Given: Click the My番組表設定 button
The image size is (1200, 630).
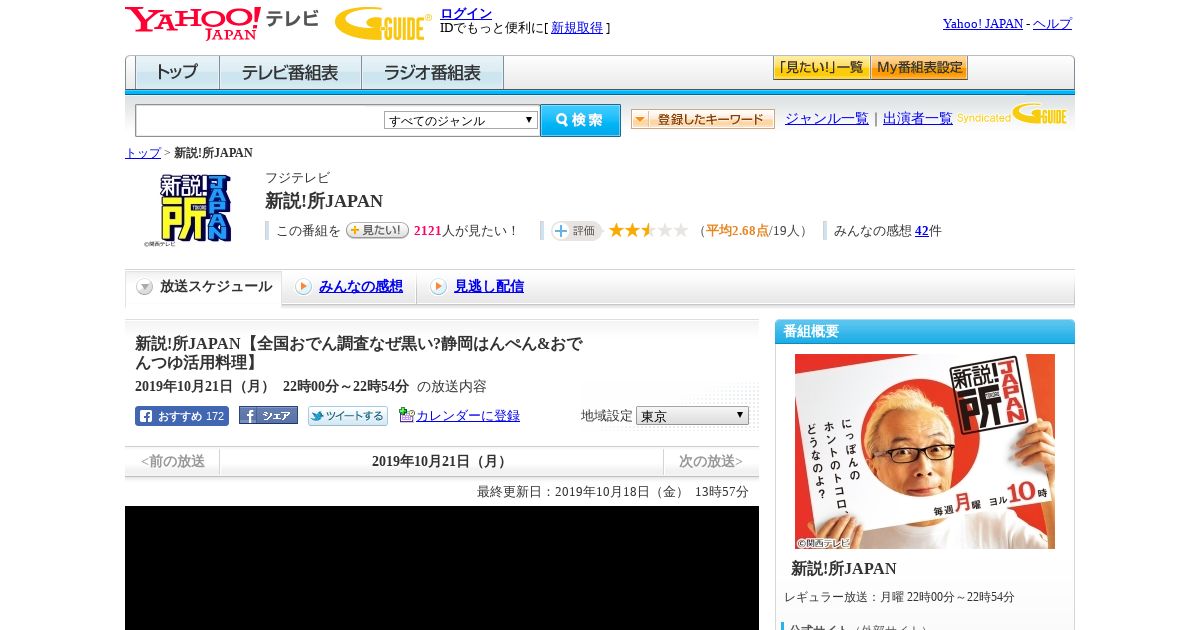Looking at the screenshot, I should pyautogui.click(x=919, y=68).
